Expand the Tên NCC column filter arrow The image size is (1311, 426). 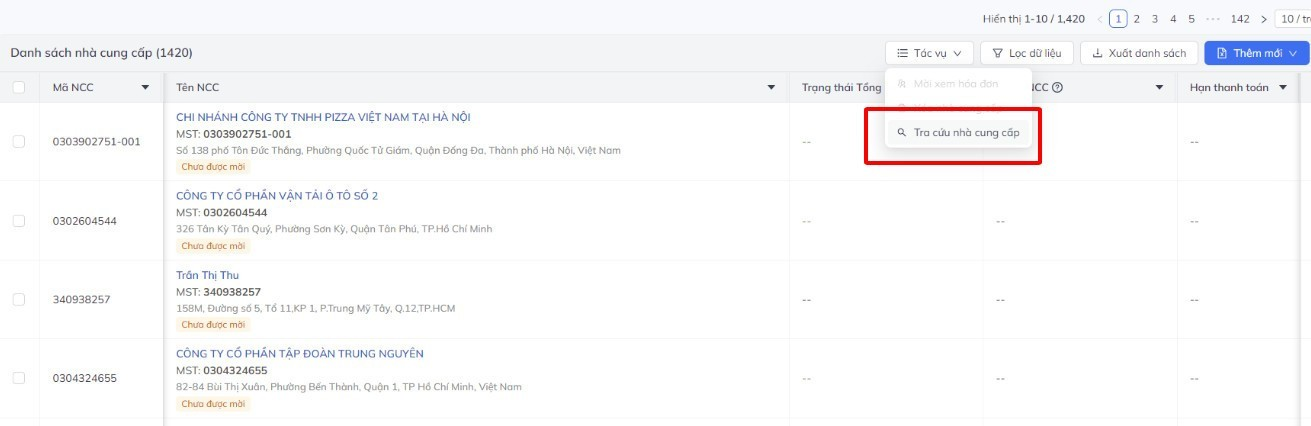(771, 88)
